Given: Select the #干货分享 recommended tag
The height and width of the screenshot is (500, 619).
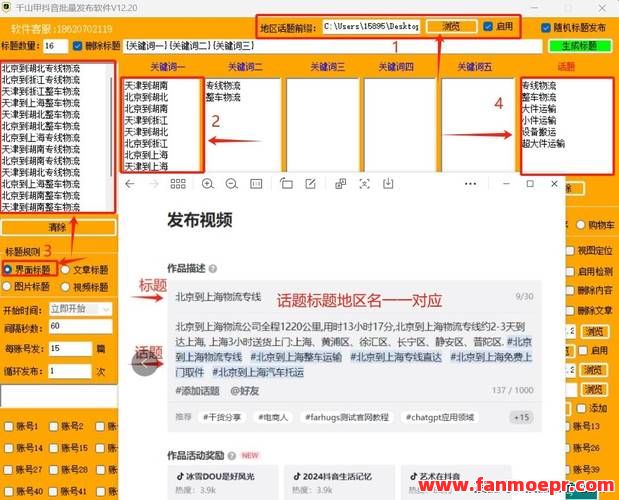Looking at the screenshot, I should point(222,418).
